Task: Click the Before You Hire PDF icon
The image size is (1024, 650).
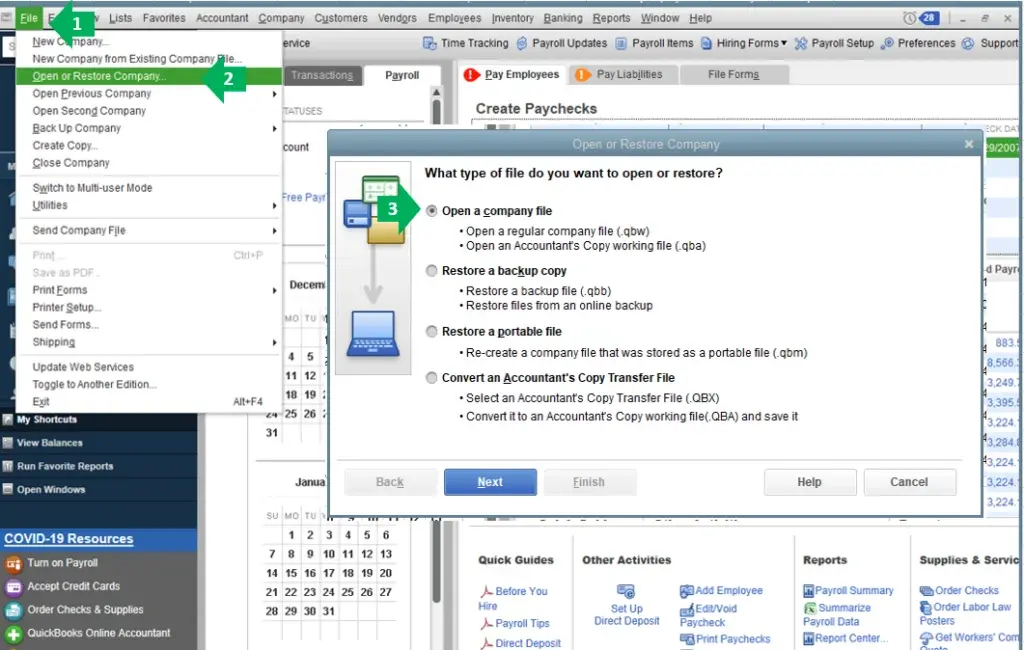Action: tap(487, 591)
